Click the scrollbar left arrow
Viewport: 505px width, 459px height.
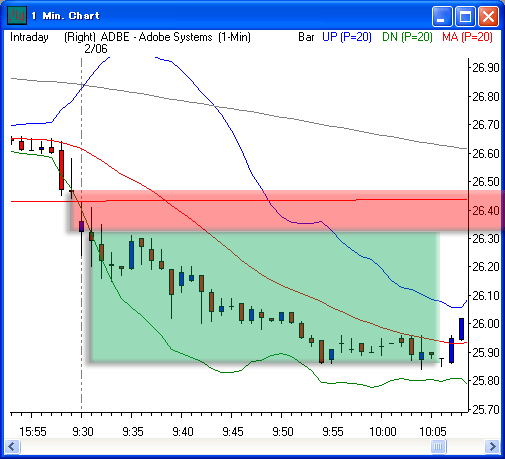pos(13,446)
